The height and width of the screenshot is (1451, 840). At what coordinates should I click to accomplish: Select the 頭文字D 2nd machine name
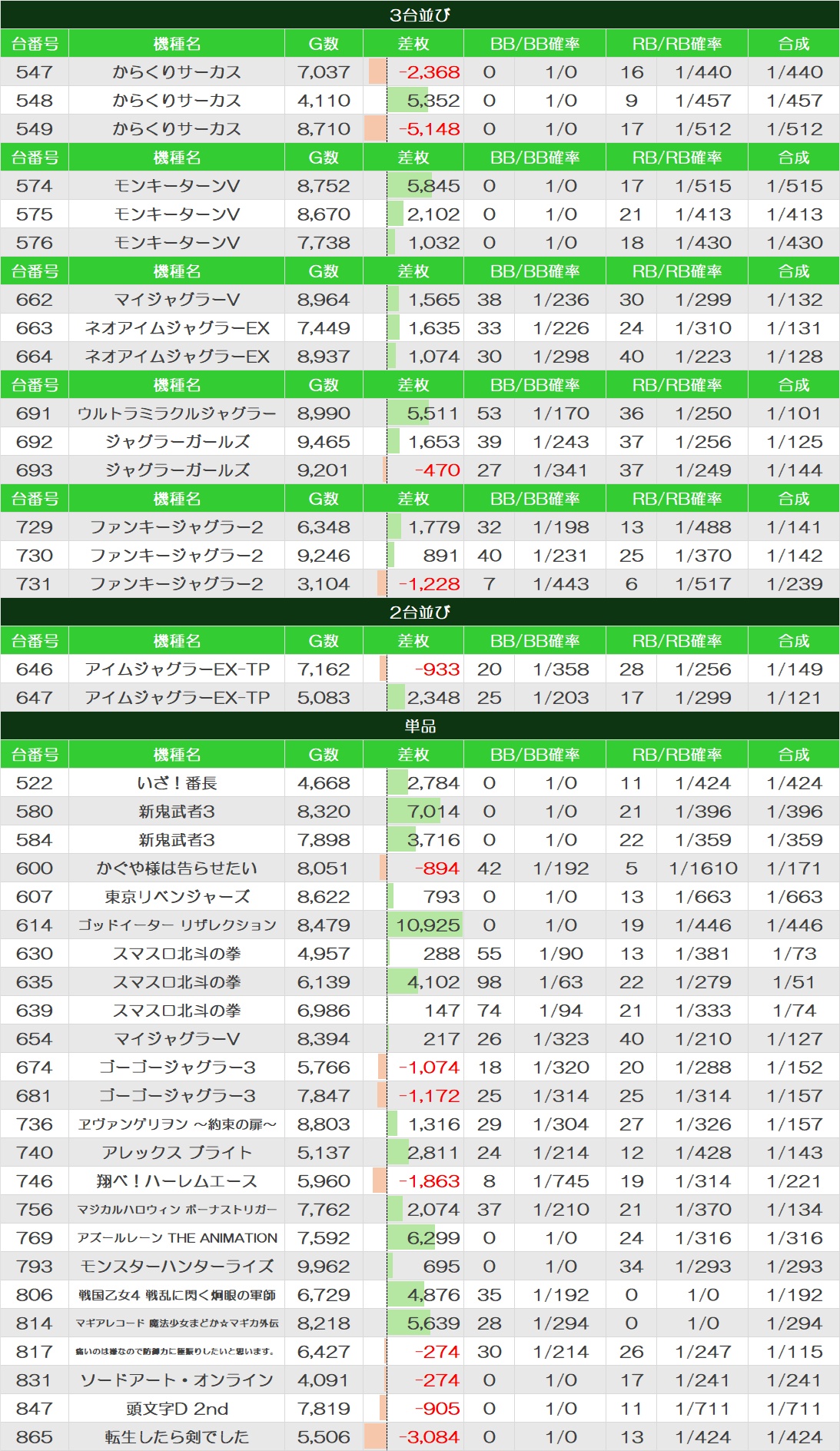point(177,1409)
